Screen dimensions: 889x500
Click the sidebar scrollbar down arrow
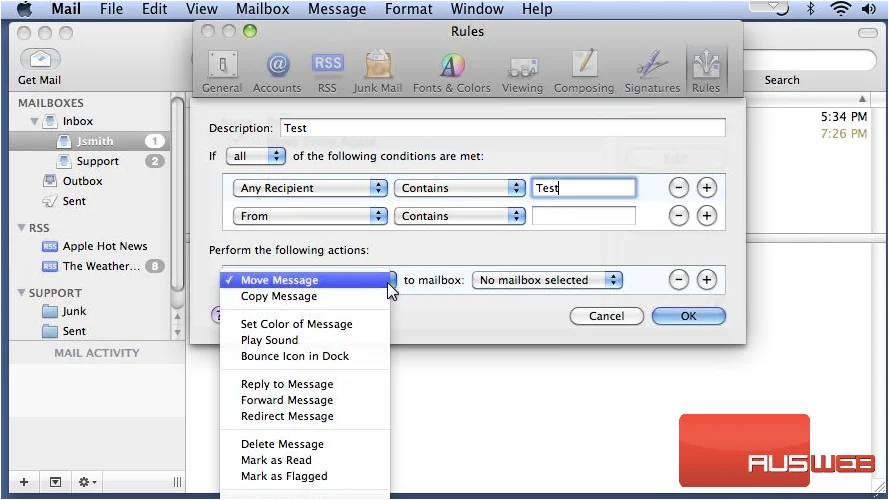[x=177, y=333]
